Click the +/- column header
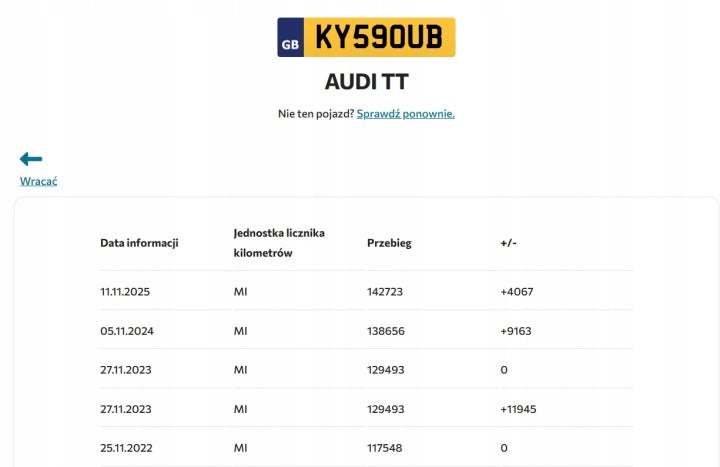This screenshot has height=467, width=720. pos(508,243)
